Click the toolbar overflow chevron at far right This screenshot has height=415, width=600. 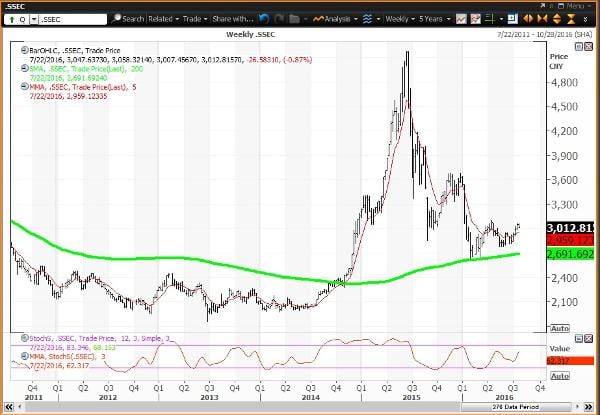tap(586, 18)
